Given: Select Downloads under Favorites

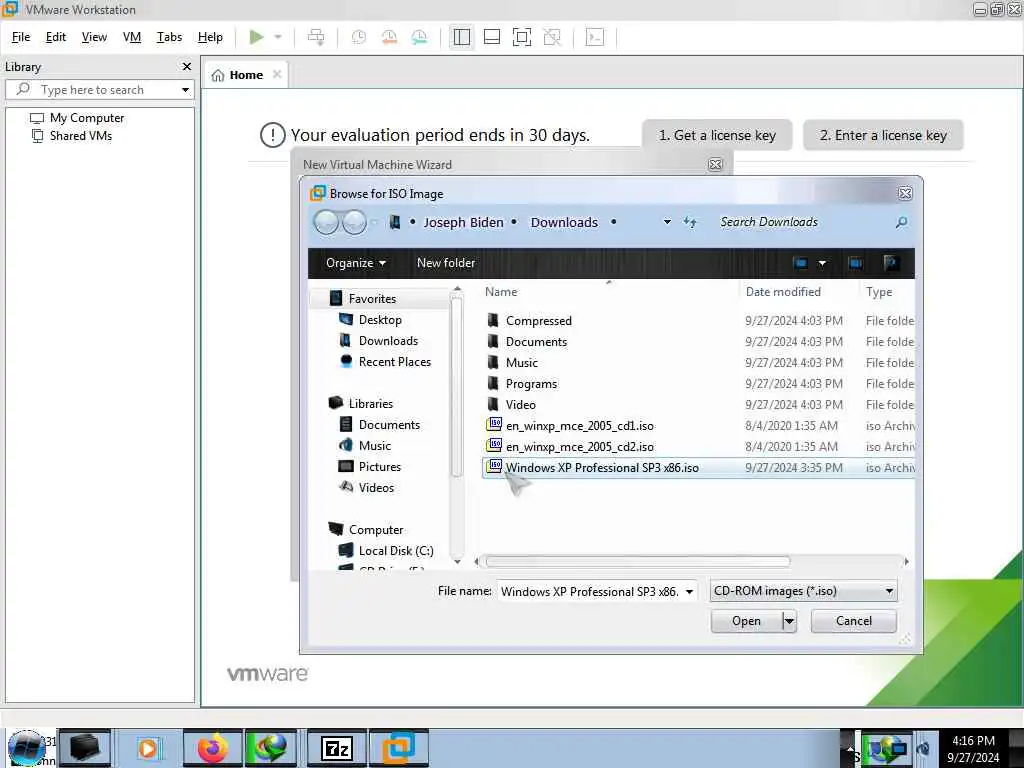Looking at the screenshot, I should pos(388,341).
